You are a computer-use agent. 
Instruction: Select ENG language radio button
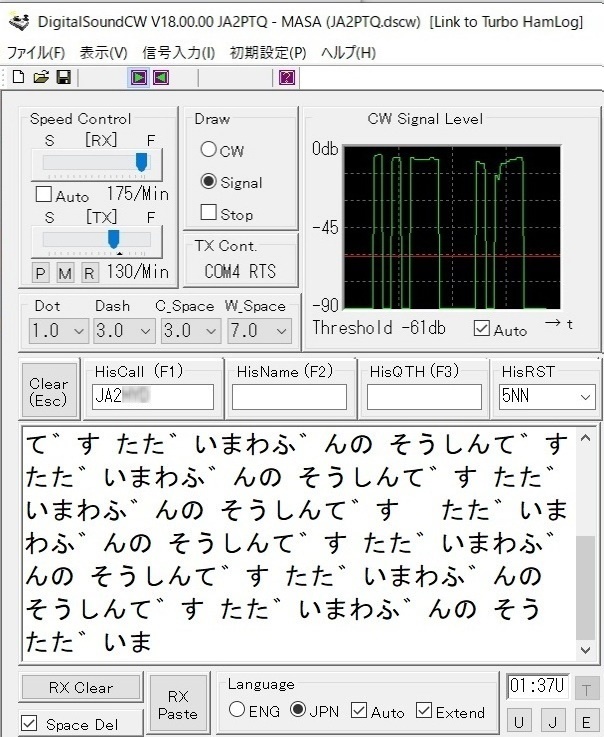[237, 709]
